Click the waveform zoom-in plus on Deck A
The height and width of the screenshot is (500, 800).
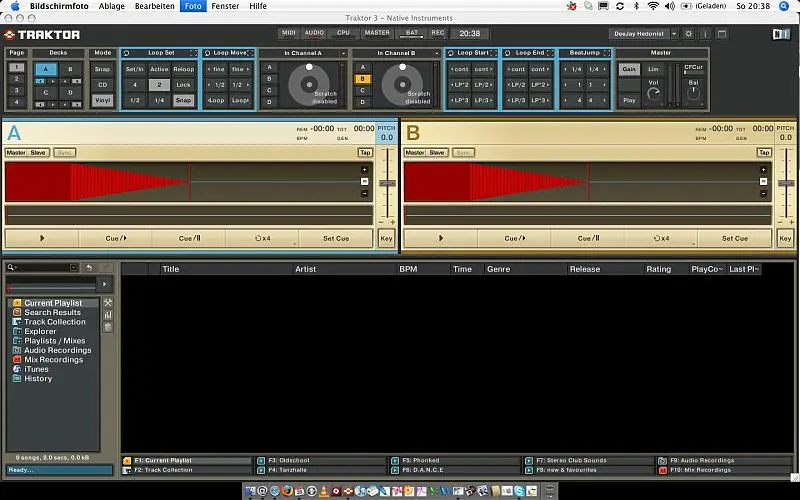364,170
